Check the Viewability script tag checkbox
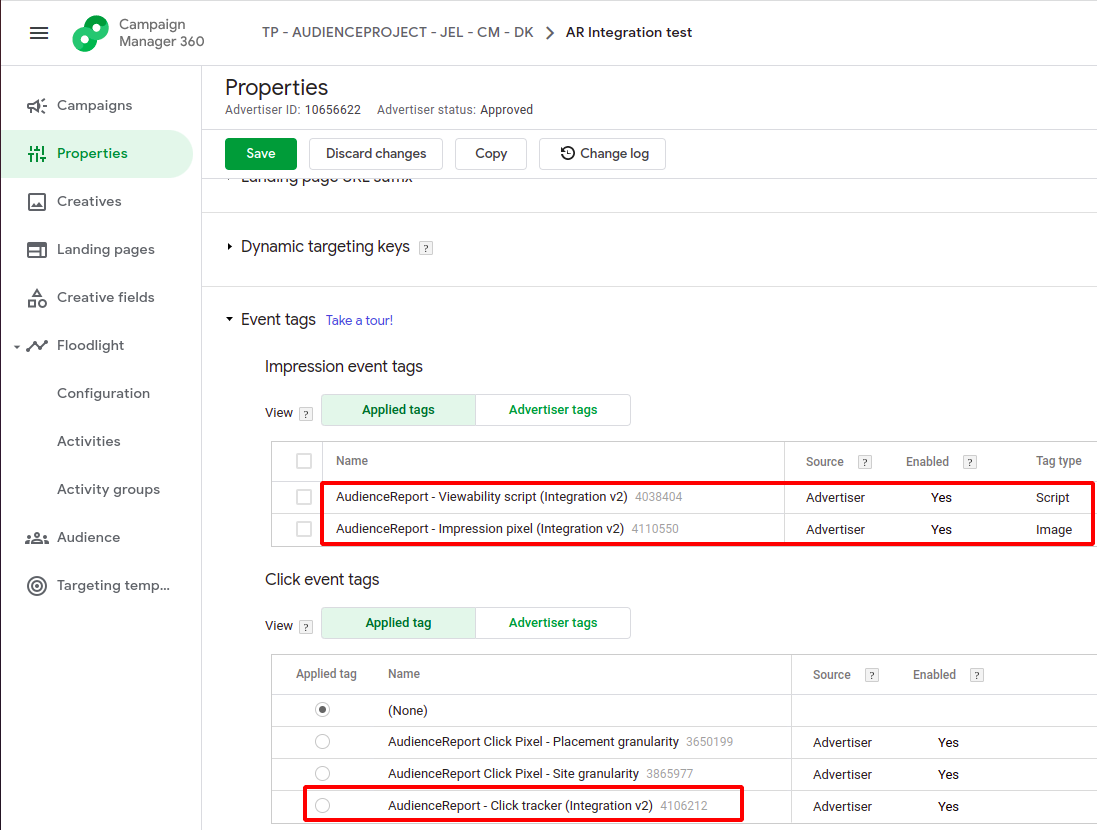Viewport: 1097px width, 830px height. (x=304, y=497)
